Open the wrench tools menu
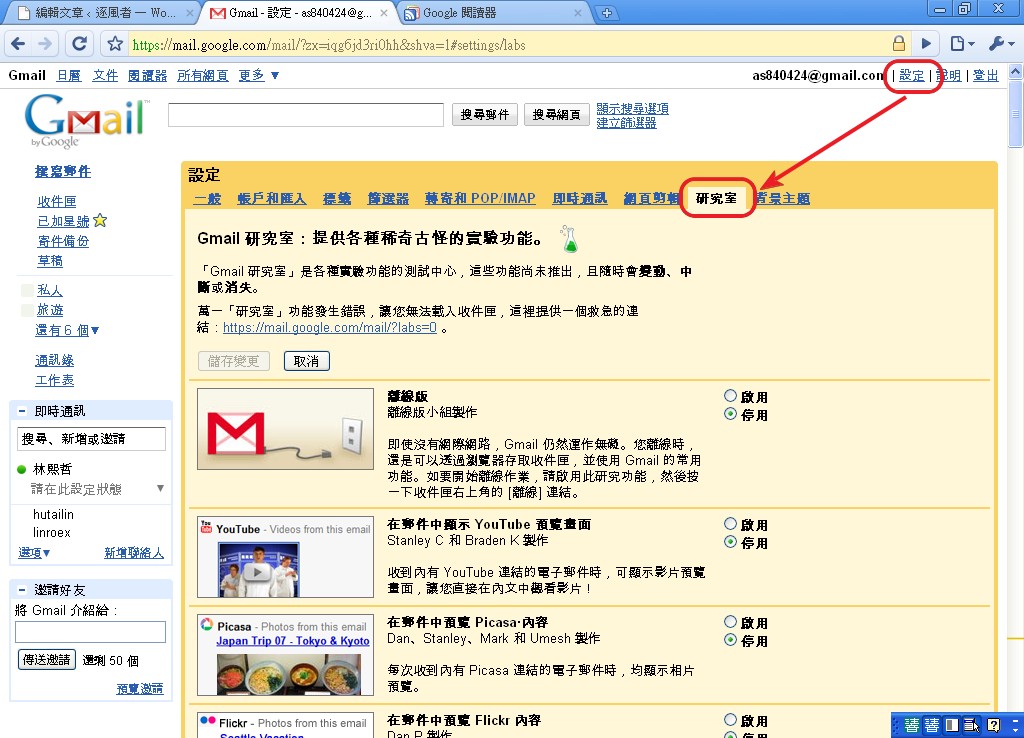 (1000, 44)
